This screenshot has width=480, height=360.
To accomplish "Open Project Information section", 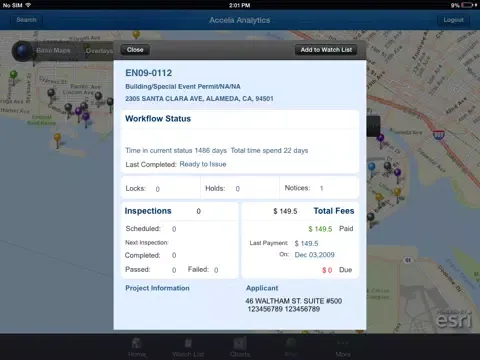I will coord(157,288).
